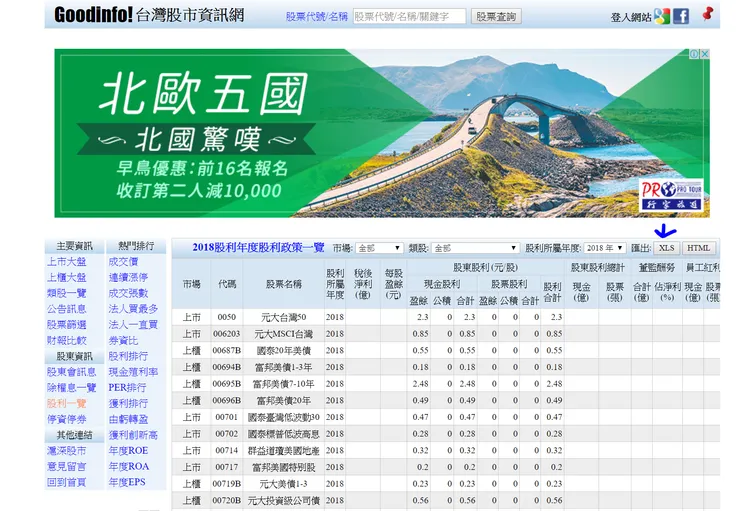This screenshot has height=511, width=740.
Task: Click the 代碼 column header
Action: tap(227, 284)
